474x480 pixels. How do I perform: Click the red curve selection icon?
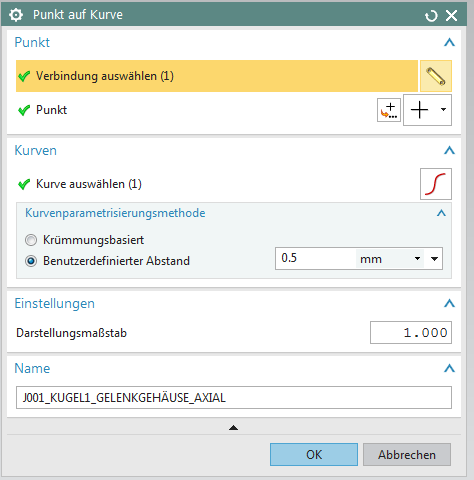(436, 184)
